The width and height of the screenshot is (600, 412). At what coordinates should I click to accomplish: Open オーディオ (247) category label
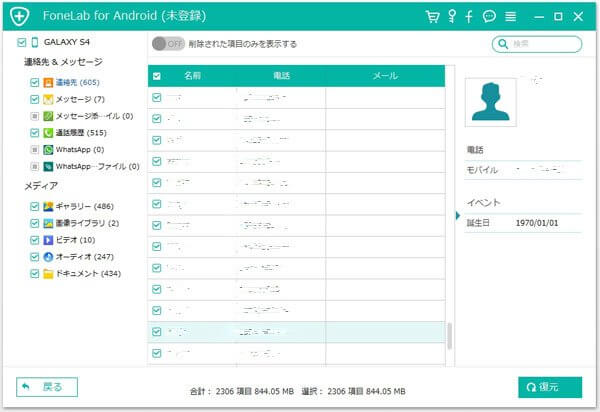[85, 257]
